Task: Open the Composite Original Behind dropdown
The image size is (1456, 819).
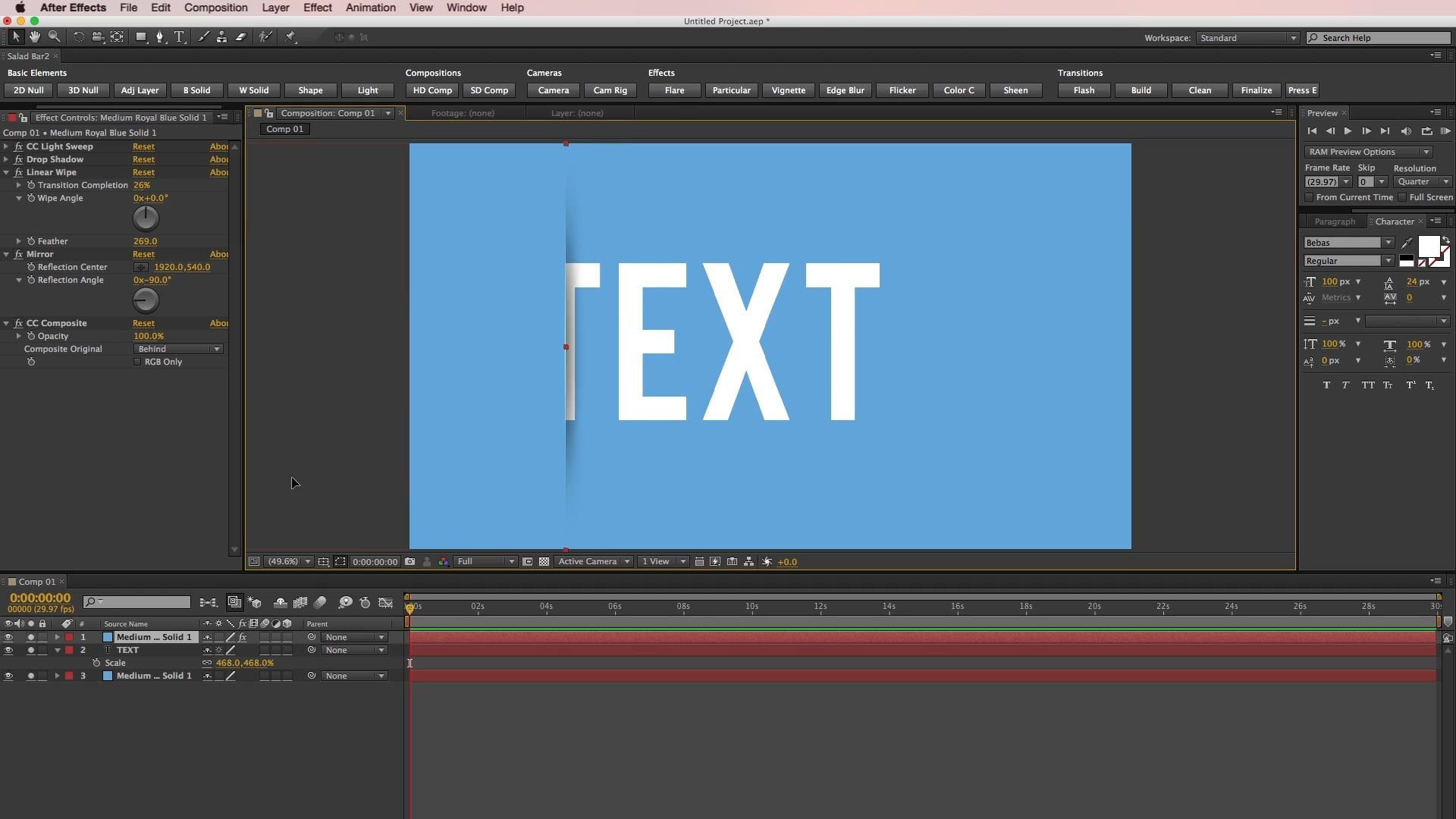Action: click(x=178, y=349)
